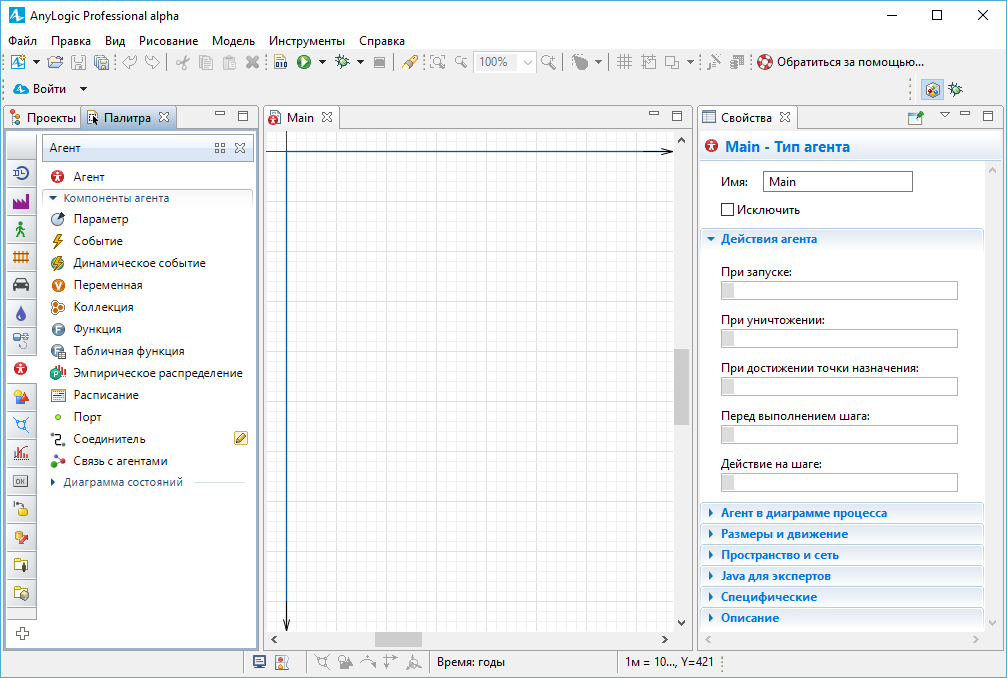Click the canvas horizontal scrollbar thumb
Screen dimensions: 1007x678
tap(398, 639)
